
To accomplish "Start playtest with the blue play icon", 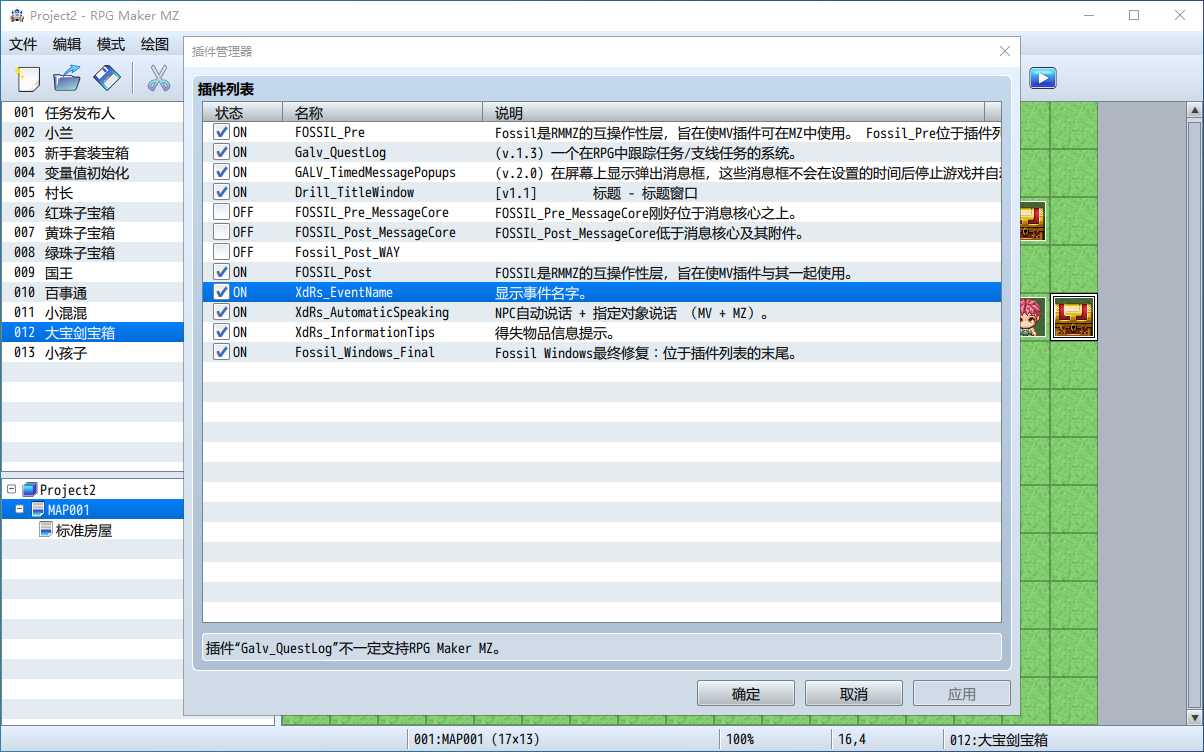I will tap(1043, 77).
